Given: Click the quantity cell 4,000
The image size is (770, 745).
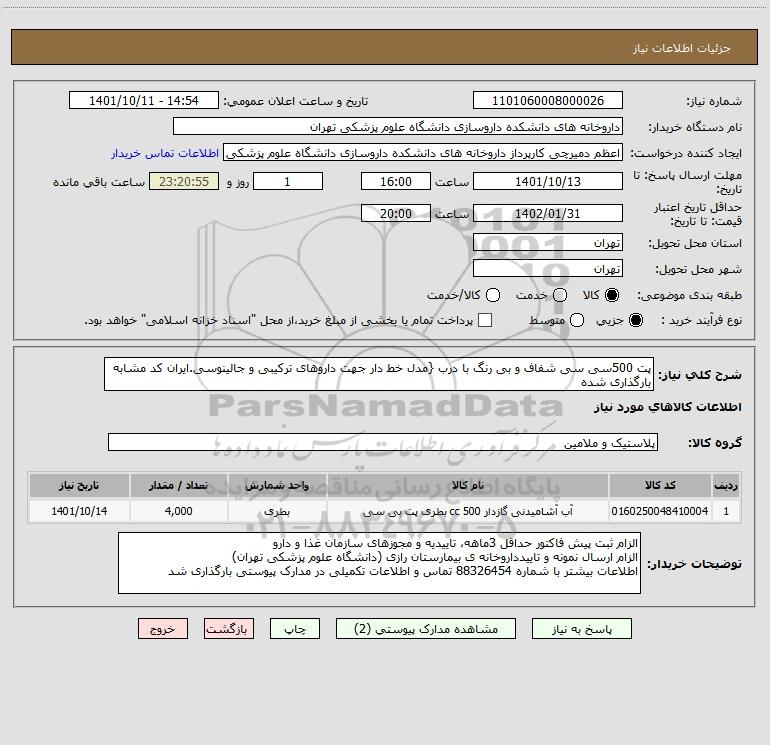Looking at the screenshot, I should coord(178,511).
